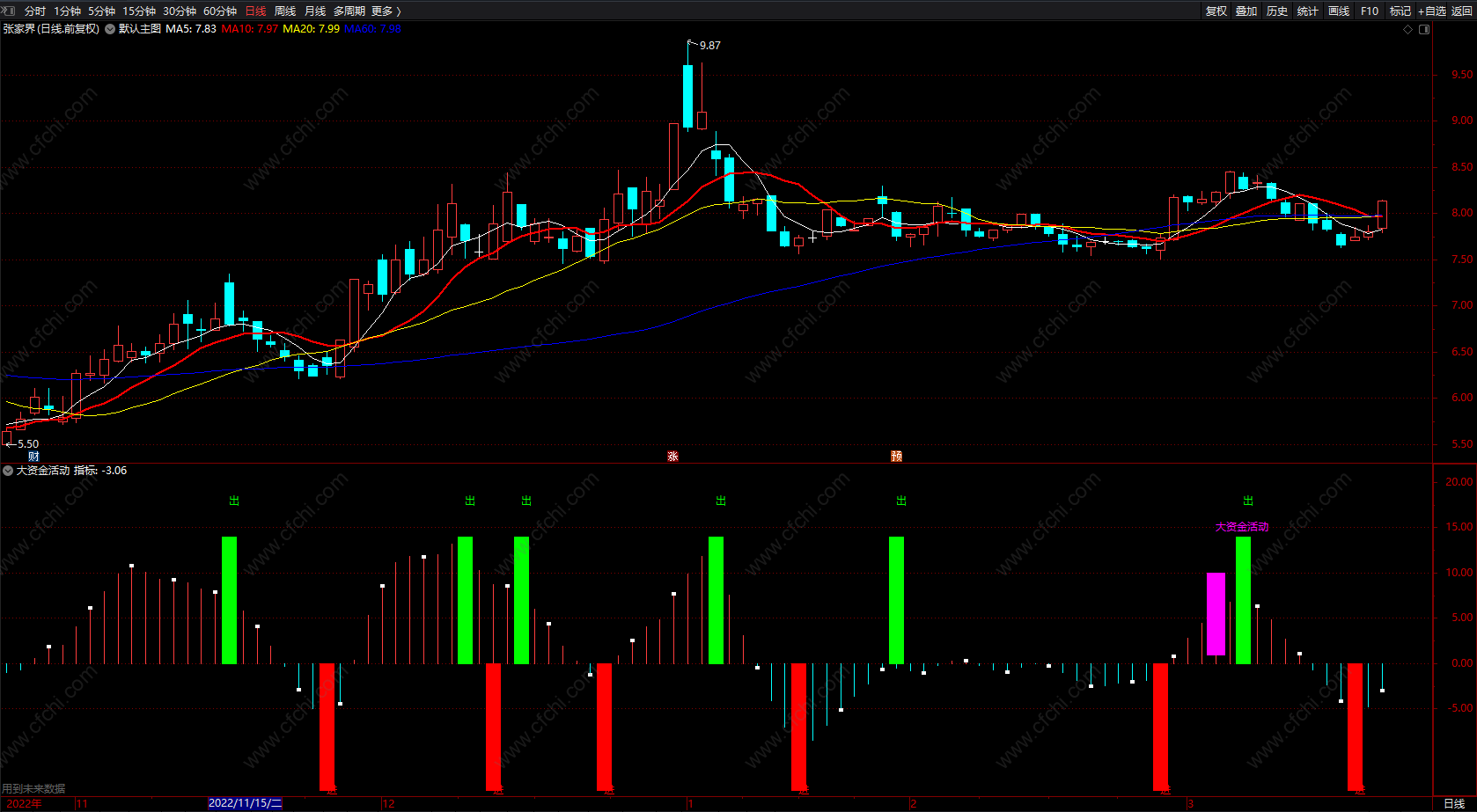Viewport: 1477px width, 812px height.
Task: Open the 历史 history button
Action: coord(1277,11)
